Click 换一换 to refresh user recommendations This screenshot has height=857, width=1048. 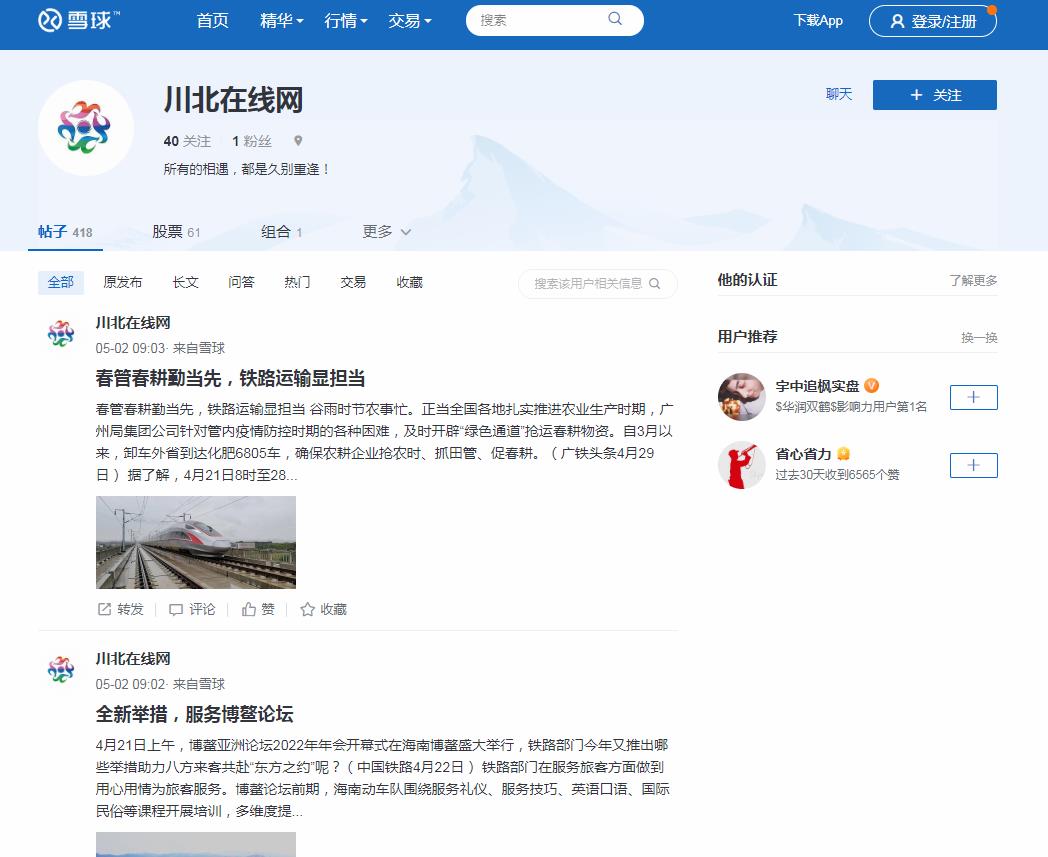click(979, 338)
